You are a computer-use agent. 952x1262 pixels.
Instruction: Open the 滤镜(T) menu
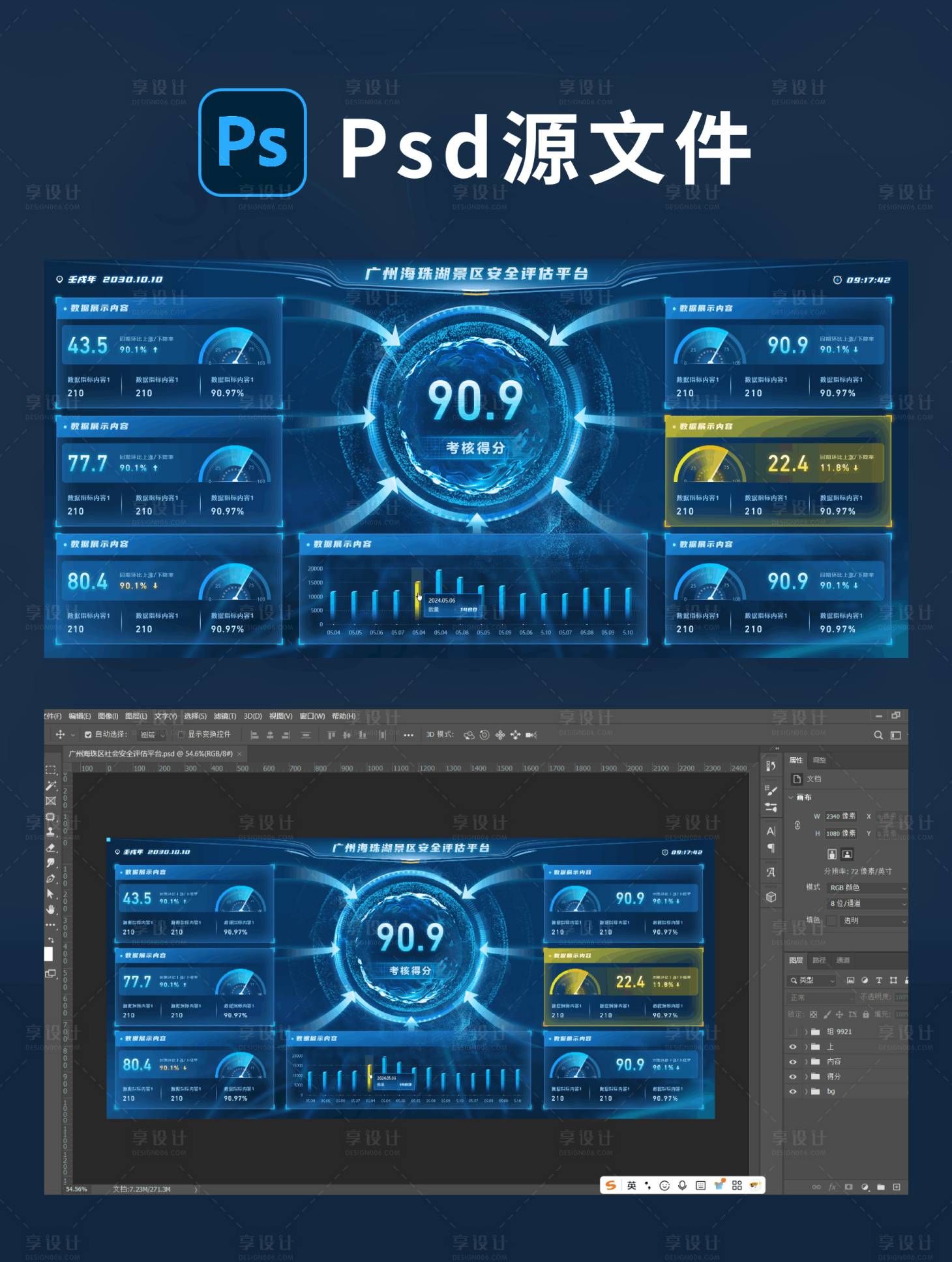pos(225,716)
